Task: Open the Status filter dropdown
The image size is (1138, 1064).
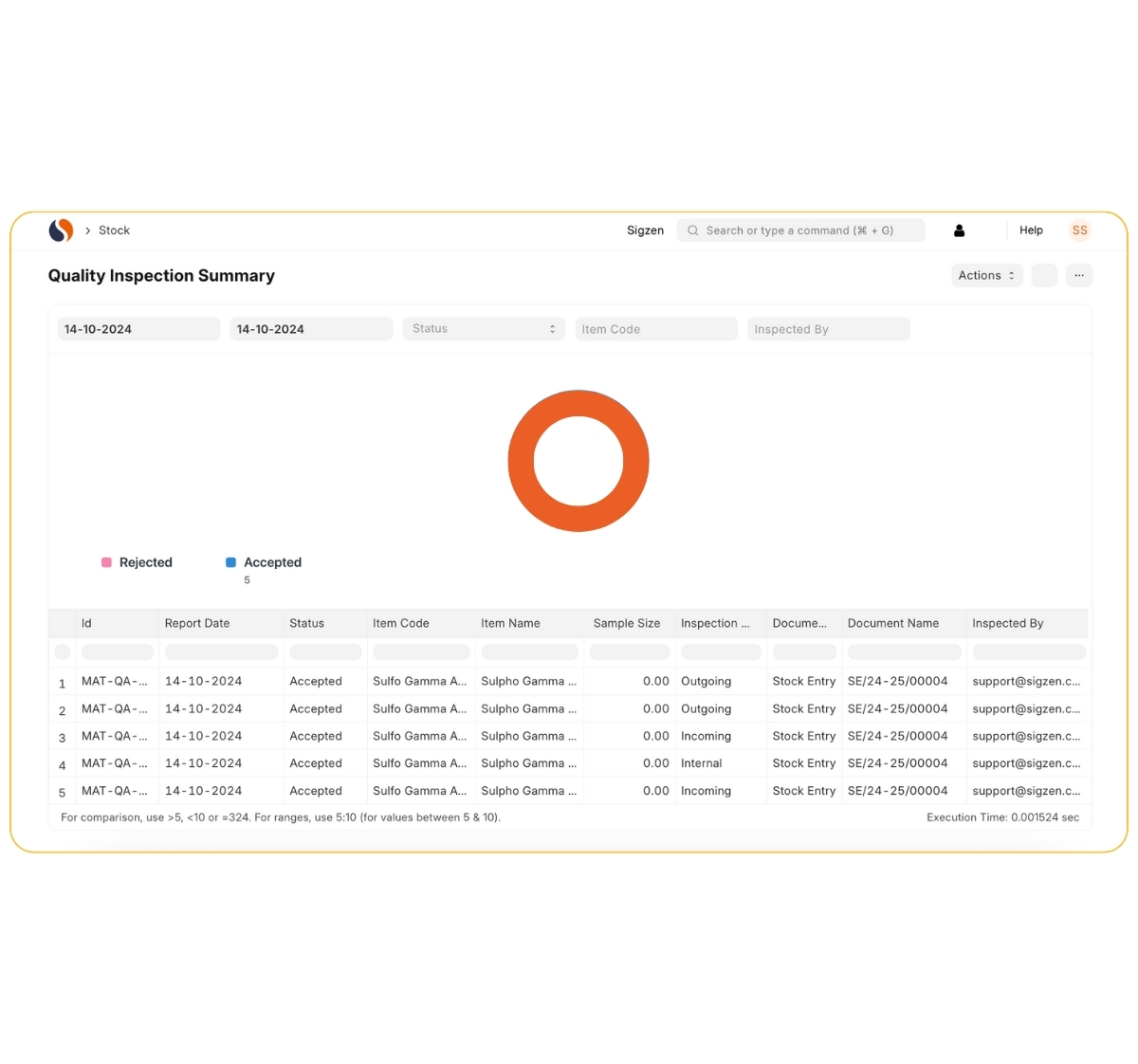Action: point(484,329)
